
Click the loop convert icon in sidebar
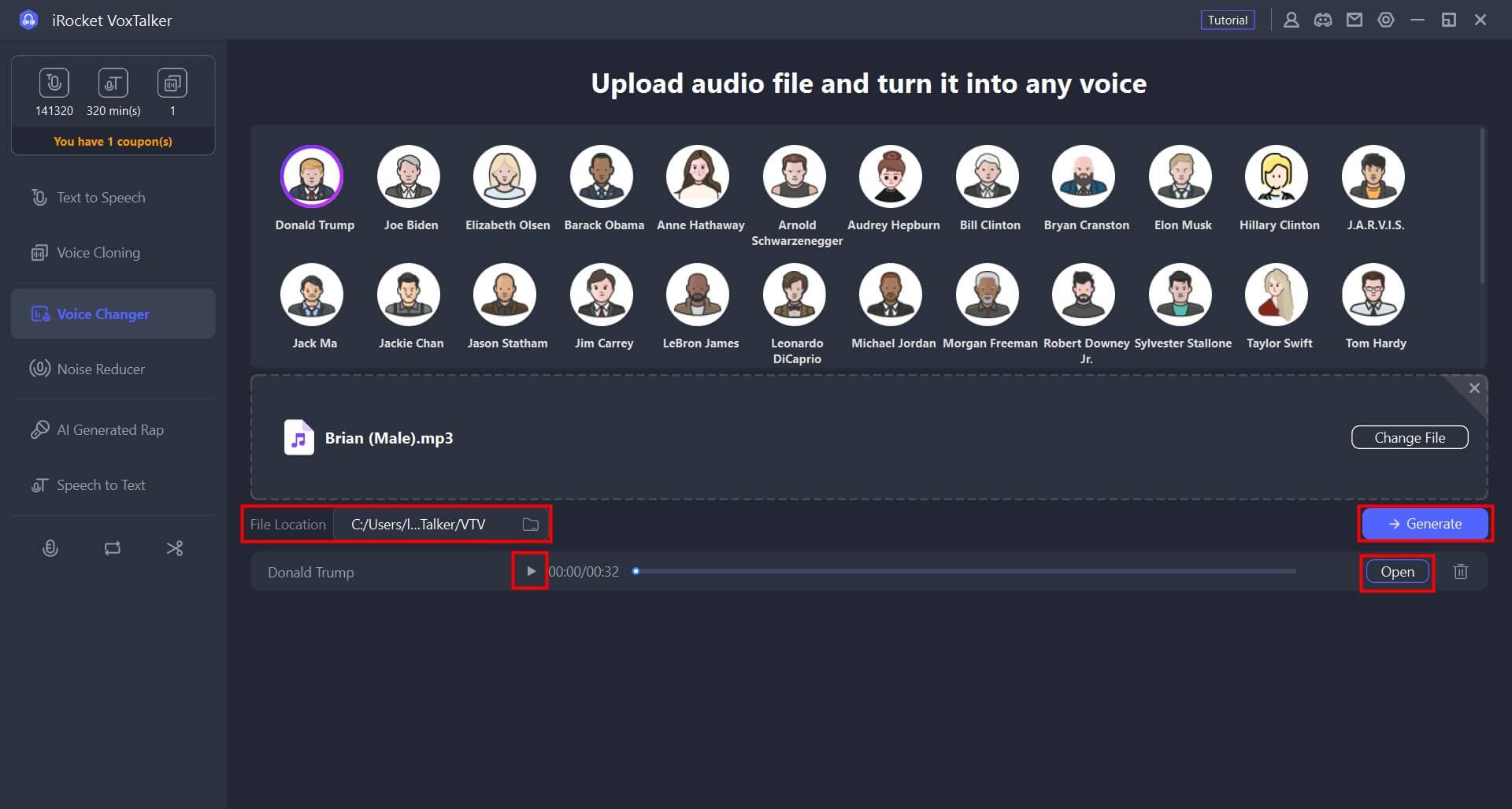tap(113, 548)
